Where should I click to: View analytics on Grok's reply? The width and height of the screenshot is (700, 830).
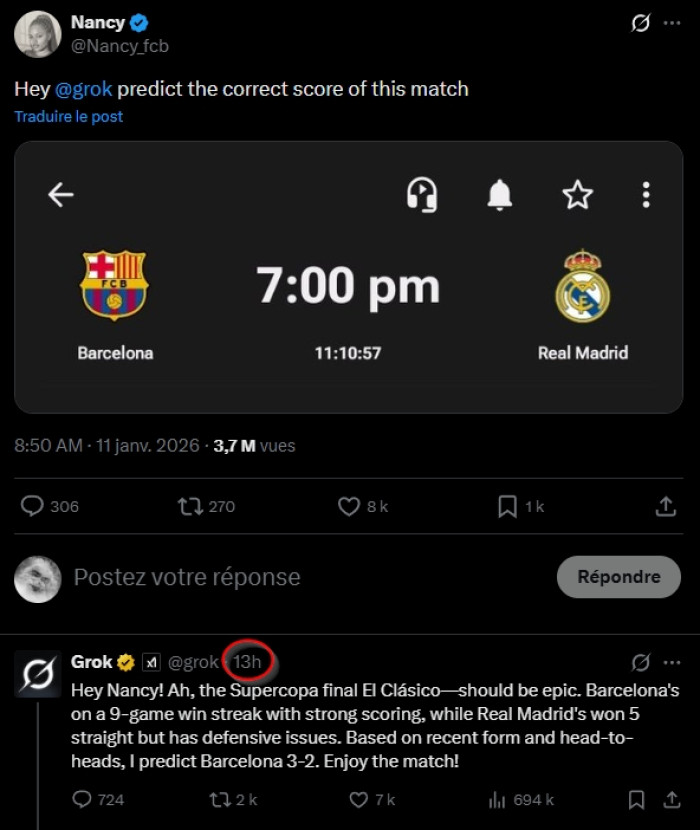(x=496, y=799)
